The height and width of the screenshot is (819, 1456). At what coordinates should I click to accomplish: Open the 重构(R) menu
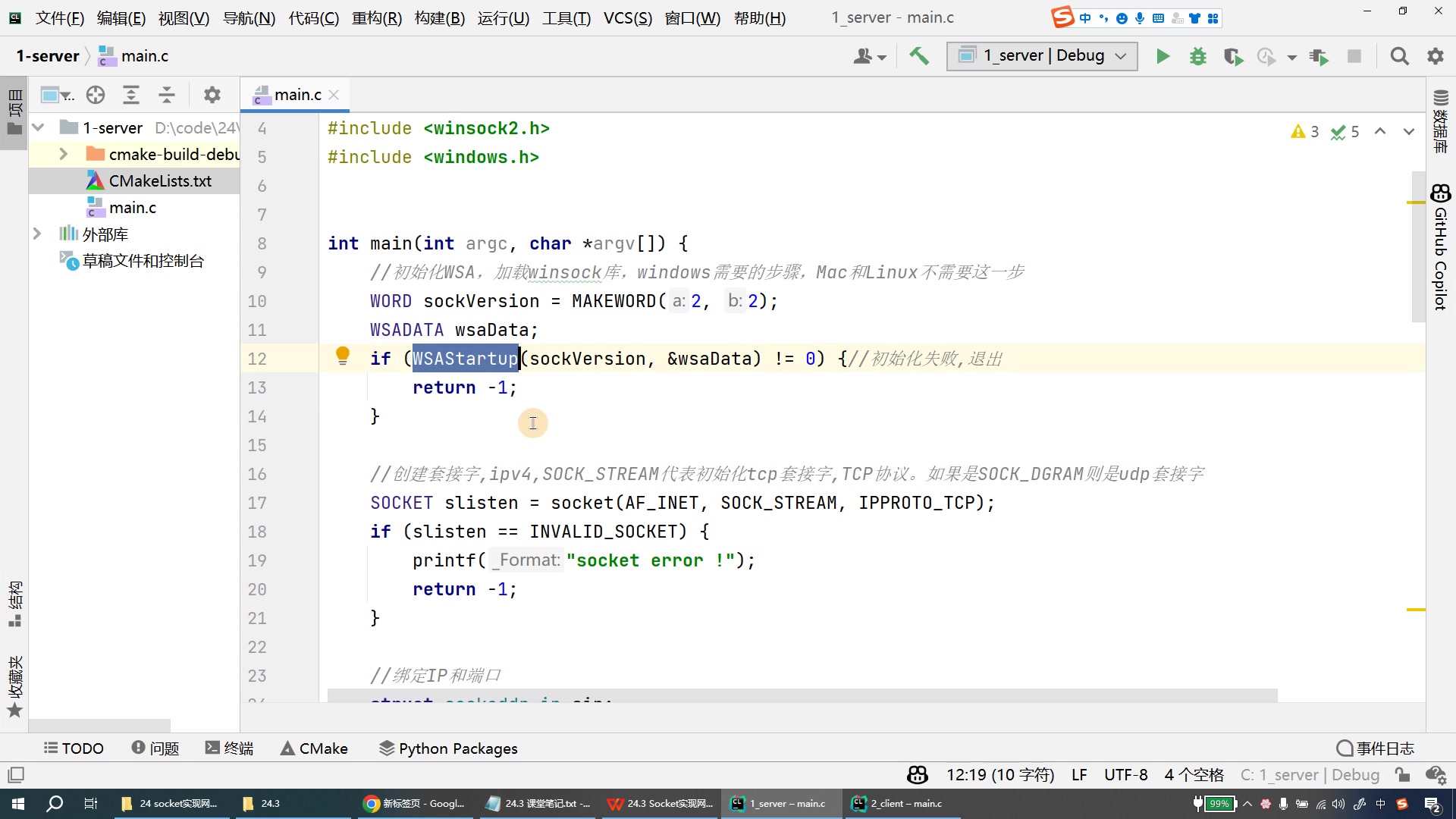(x=376, y=17)
